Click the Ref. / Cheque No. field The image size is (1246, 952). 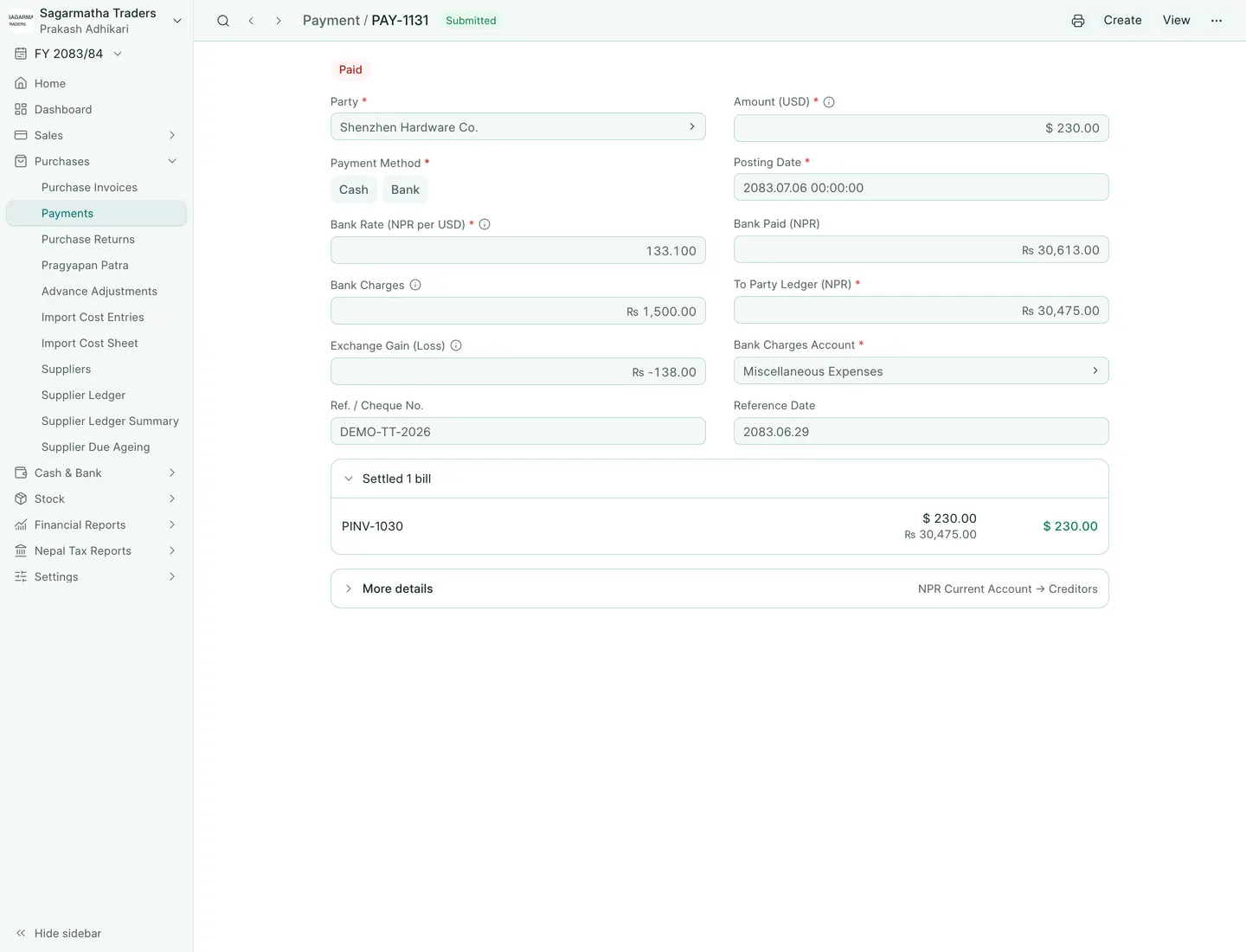[517, 432]
